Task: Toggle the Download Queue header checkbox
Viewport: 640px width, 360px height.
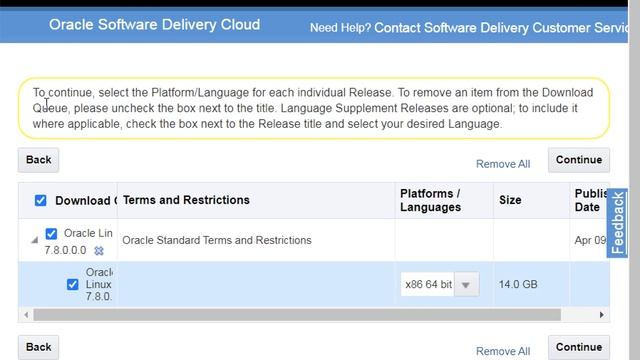Action: (40, 200)
